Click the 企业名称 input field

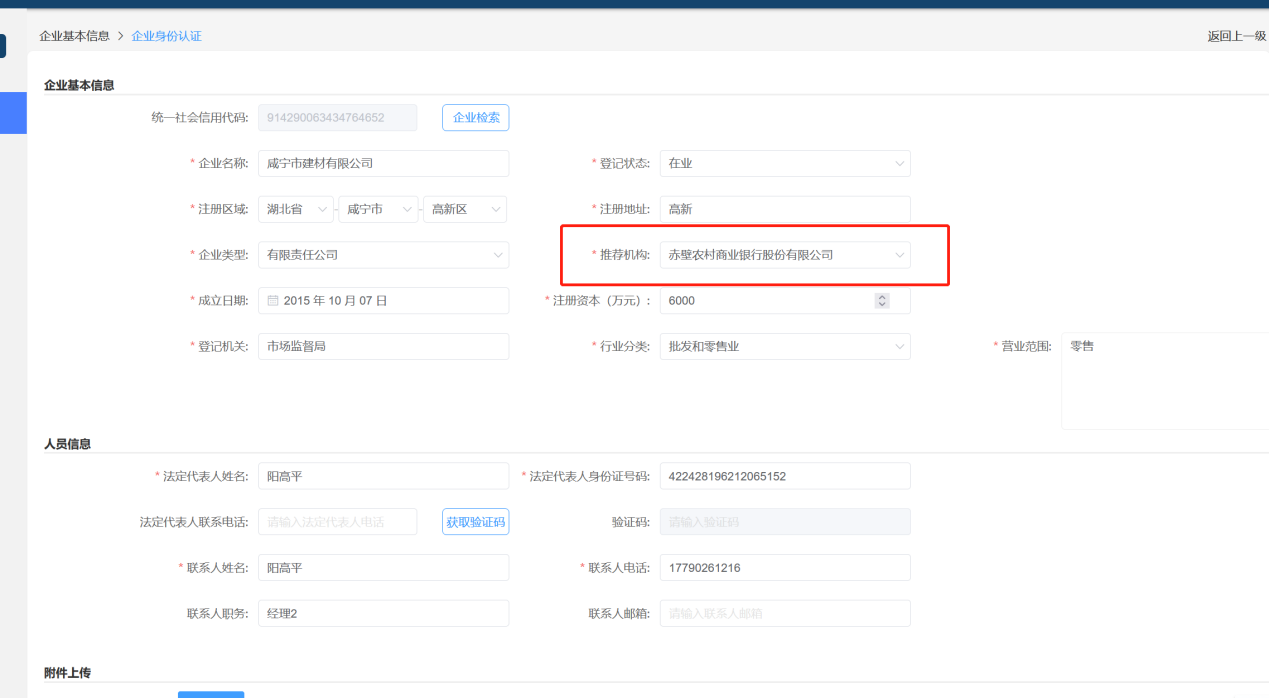pyautogui.click(x=383, y=163)
